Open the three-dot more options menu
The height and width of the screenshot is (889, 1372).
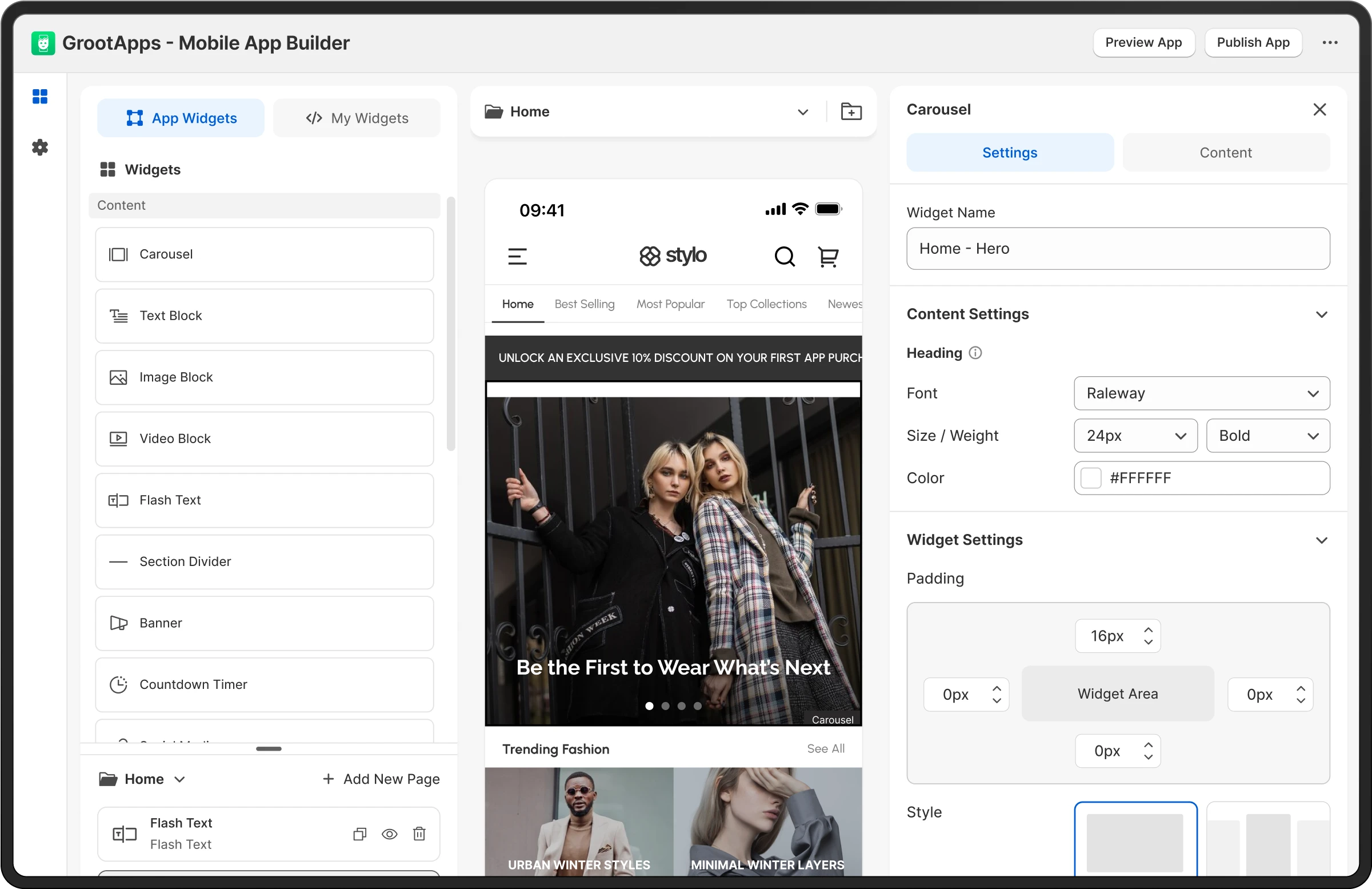click(1330, 43)
